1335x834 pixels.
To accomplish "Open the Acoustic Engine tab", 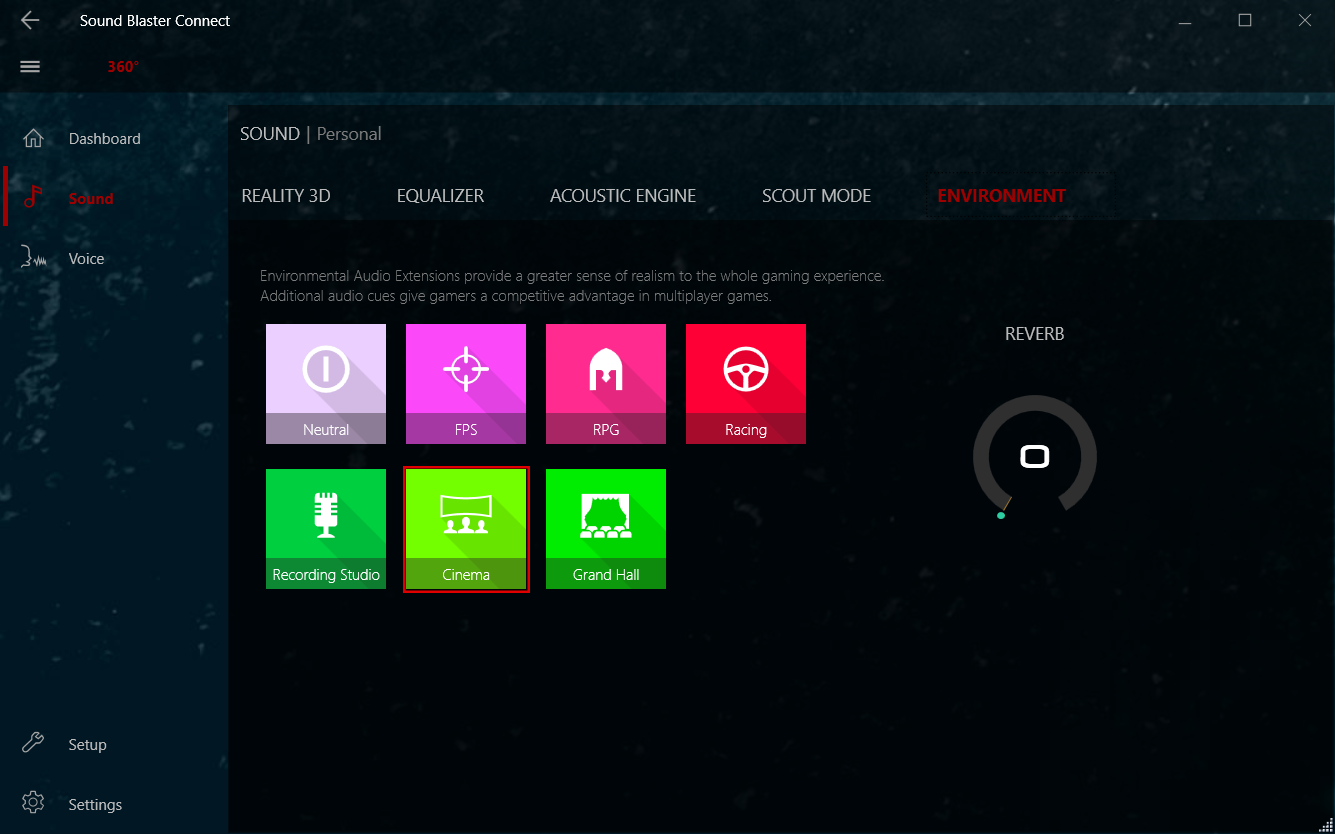I will (x=623, y=196).
